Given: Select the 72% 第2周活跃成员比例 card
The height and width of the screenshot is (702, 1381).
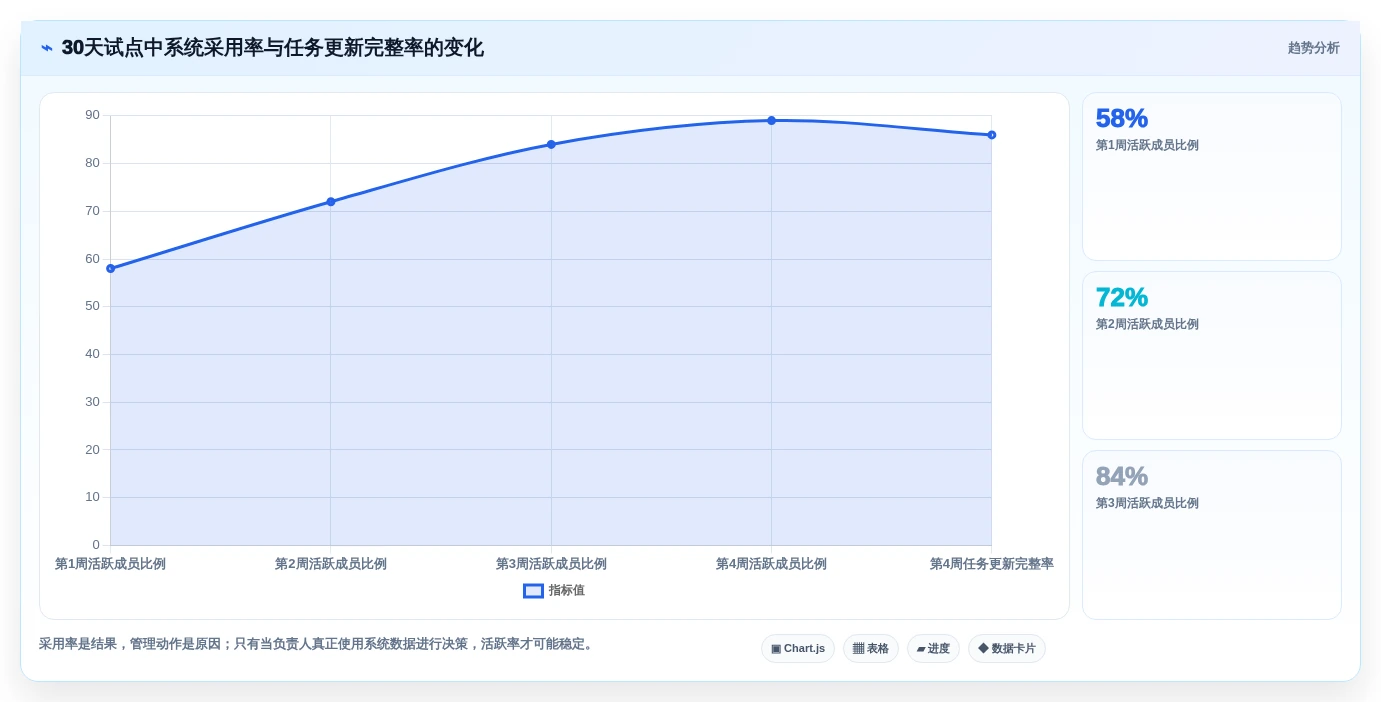Looking at the screenshot, I should coord(1212,356).
